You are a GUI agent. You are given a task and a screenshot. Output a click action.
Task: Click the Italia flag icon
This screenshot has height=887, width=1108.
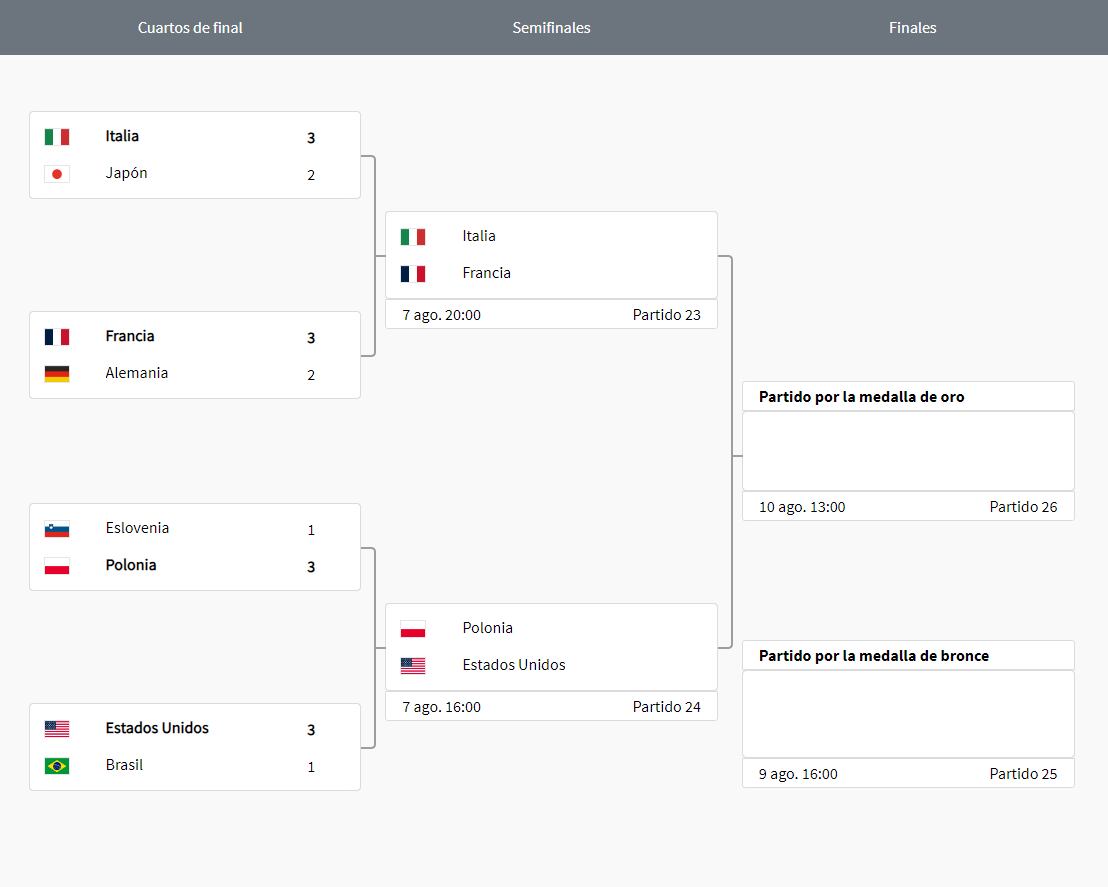pos(57,136)
